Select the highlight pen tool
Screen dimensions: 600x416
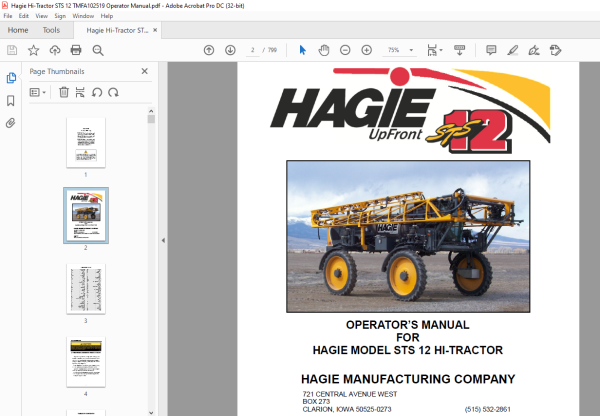[x=512, y=50]
